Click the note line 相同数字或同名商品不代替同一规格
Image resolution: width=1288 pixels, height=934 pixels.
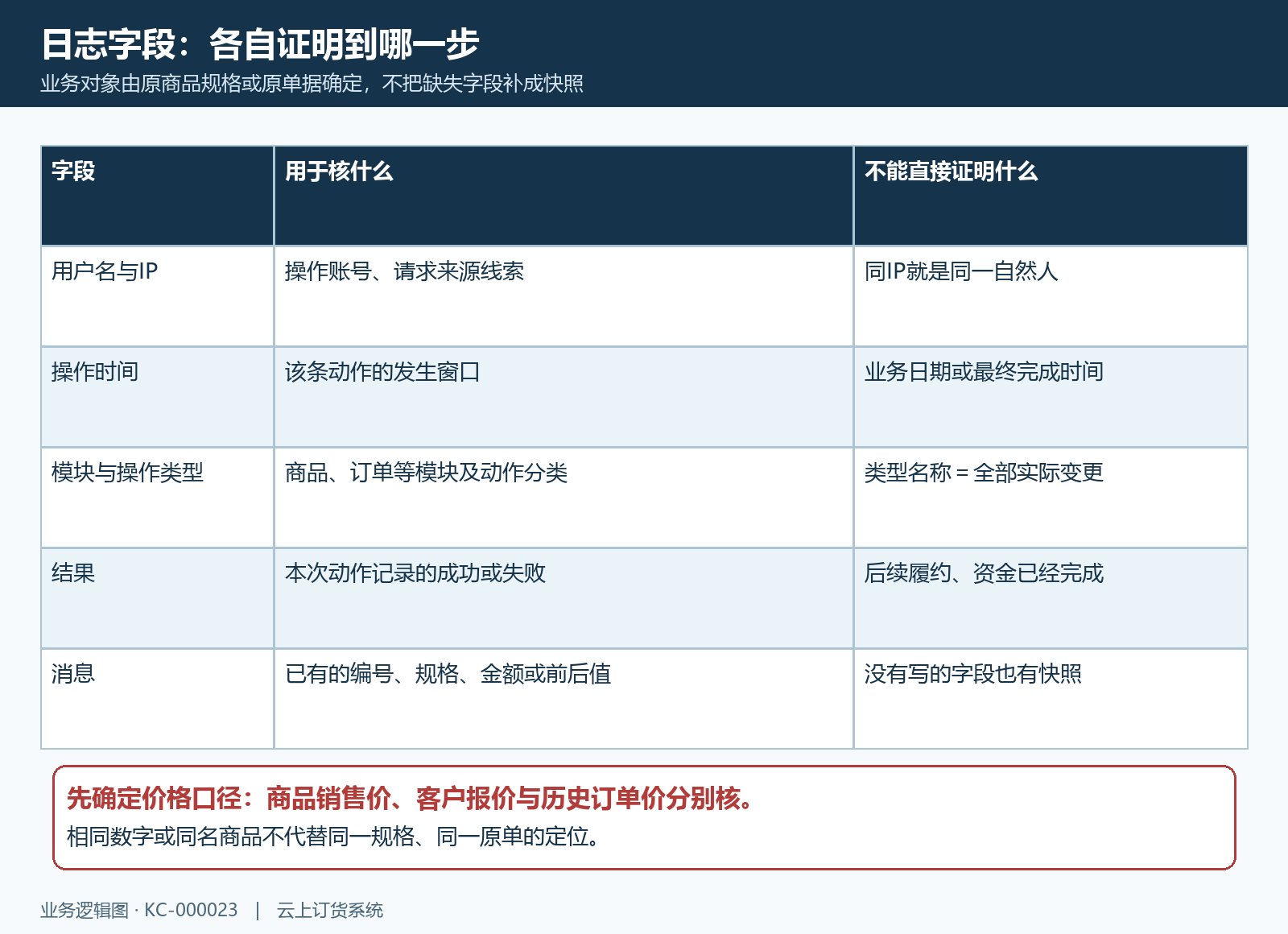tap(334, 837)
